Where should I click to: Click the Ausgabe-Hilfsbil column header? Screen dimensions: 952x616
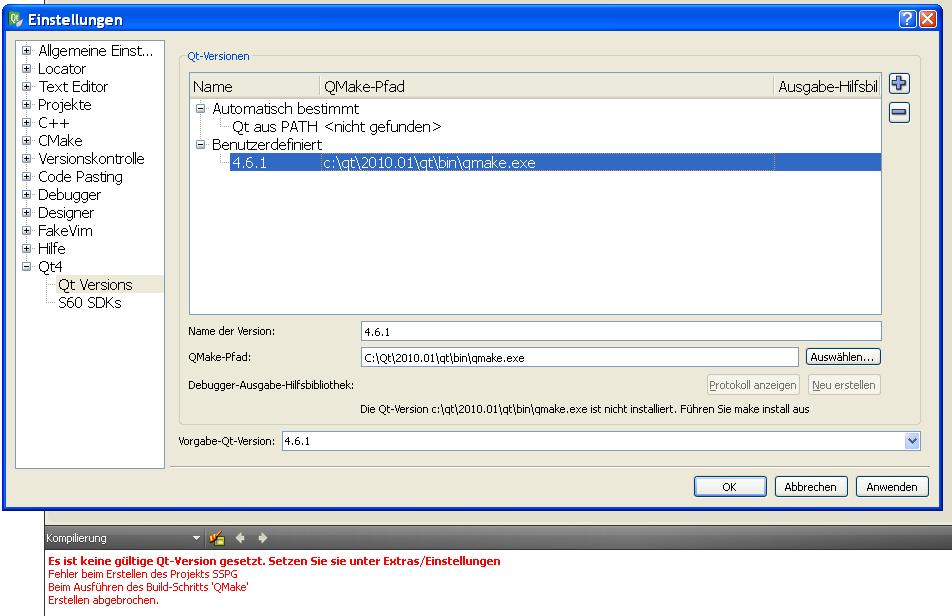click(x=828, y=87)
